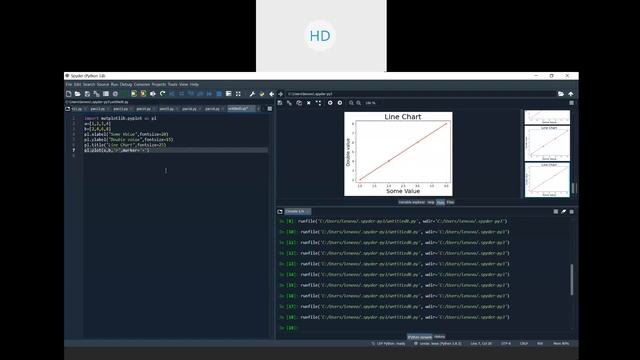Click the conda environment status entry
The image size is (640, 360).
[438, 344]
